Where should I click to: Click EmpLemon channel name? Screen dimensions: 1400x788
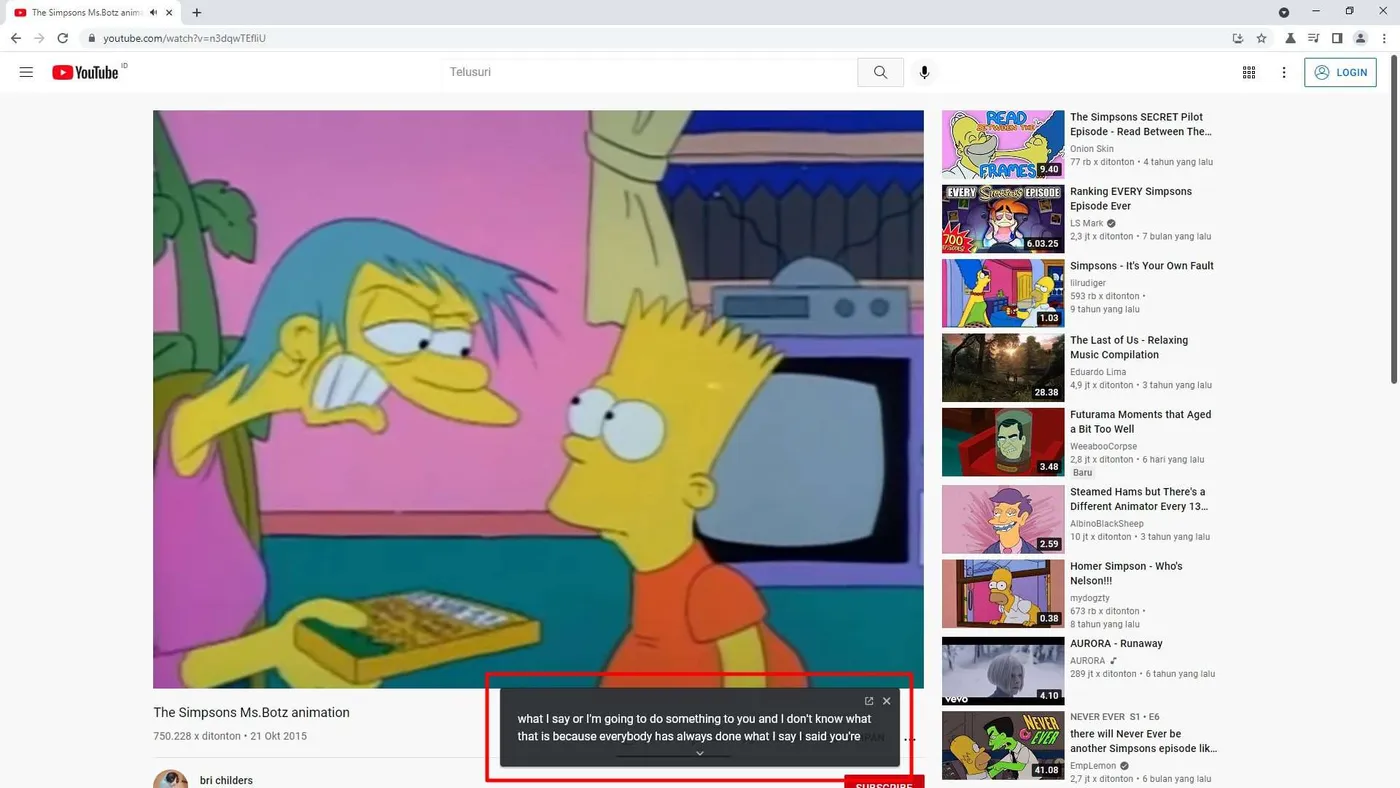pyautogui.click(x=1093, y=766)
